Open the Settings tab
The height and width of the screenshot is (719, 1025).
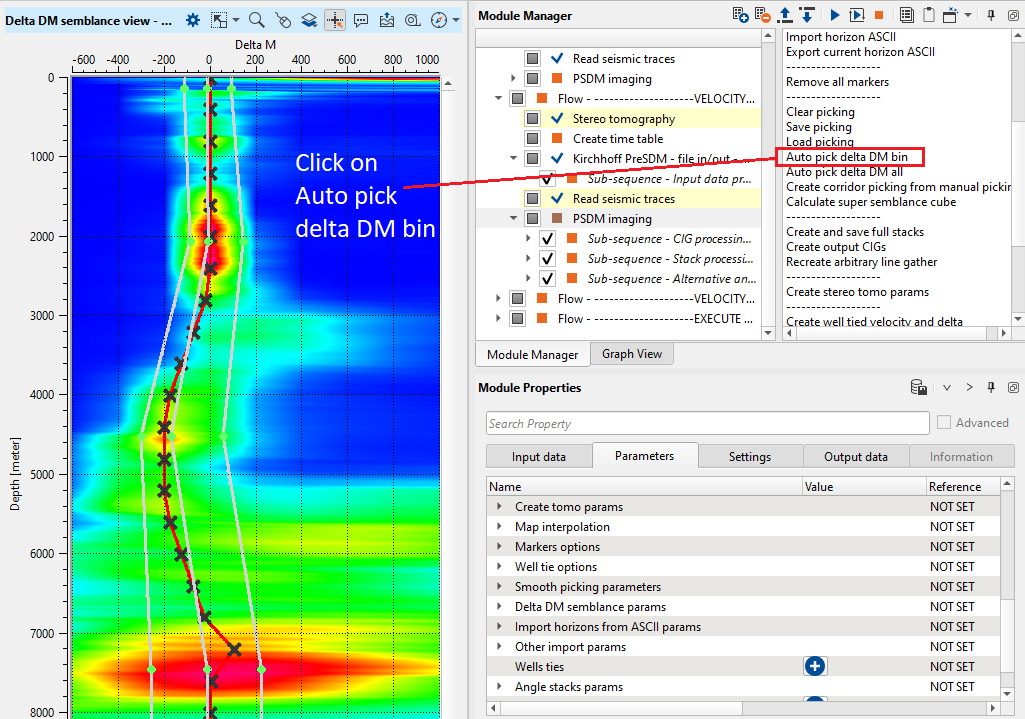749,457
